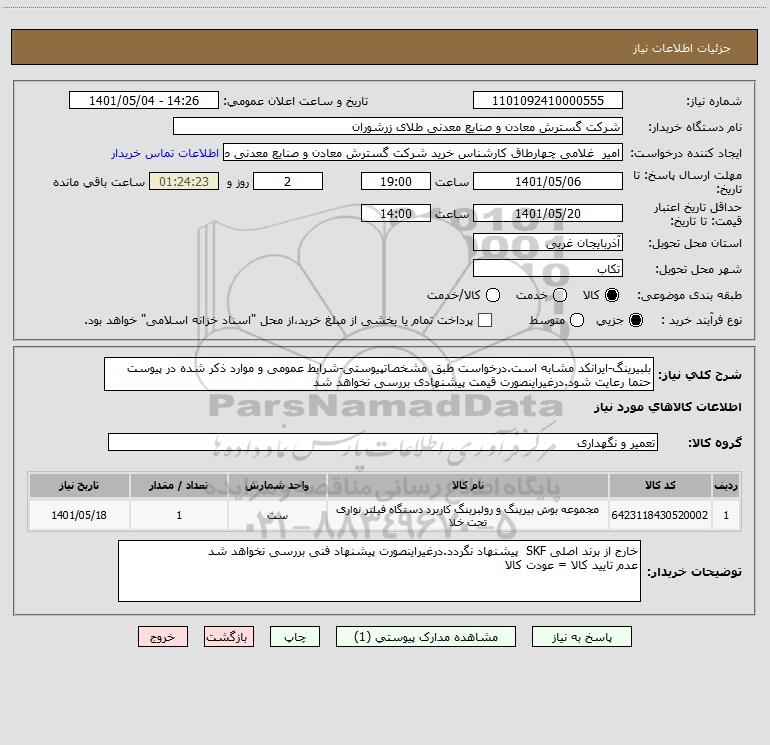
Task: Click the unit cell ست
Action: coord(277,515)
